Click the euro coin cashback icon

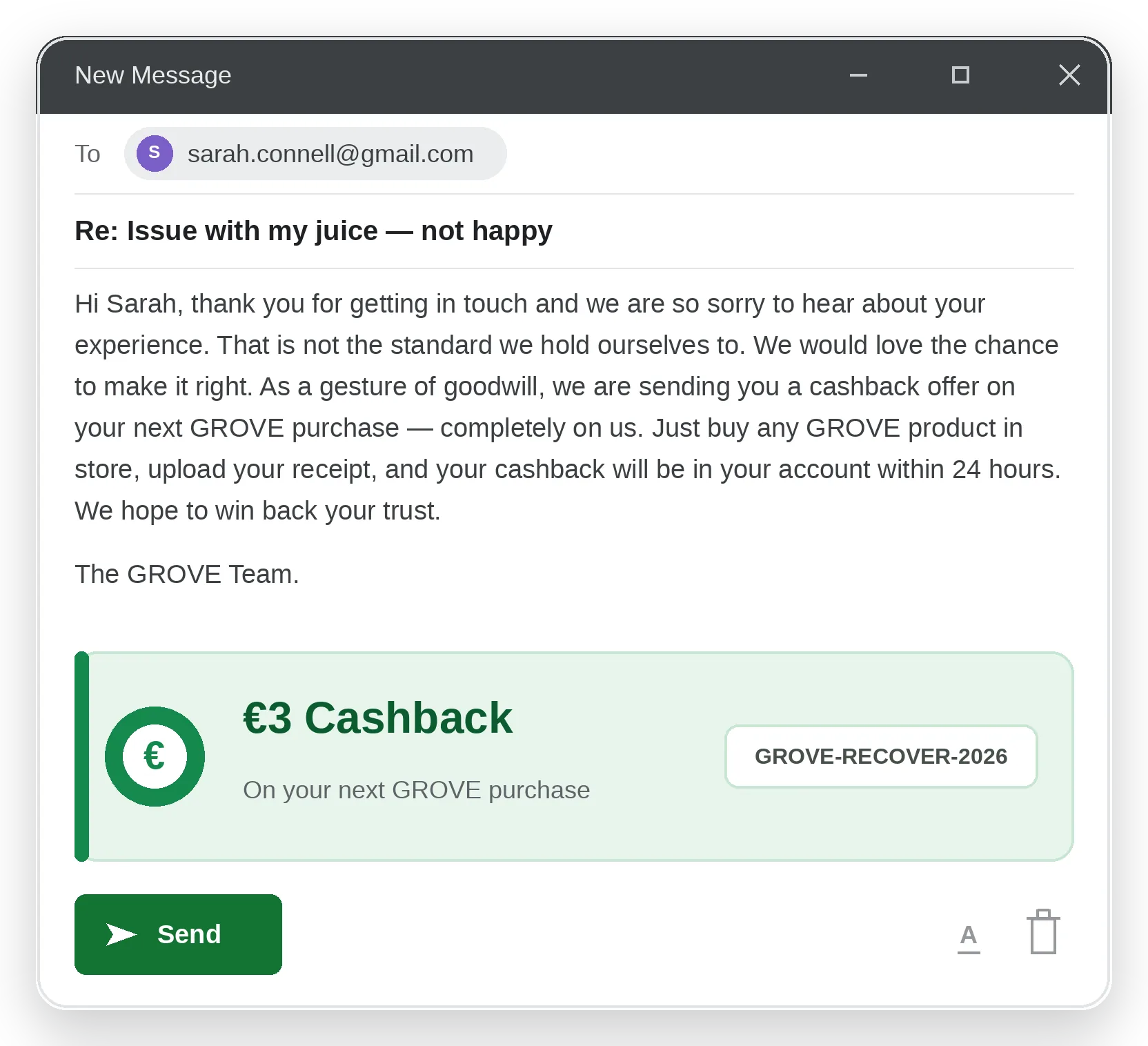(155, 756)
